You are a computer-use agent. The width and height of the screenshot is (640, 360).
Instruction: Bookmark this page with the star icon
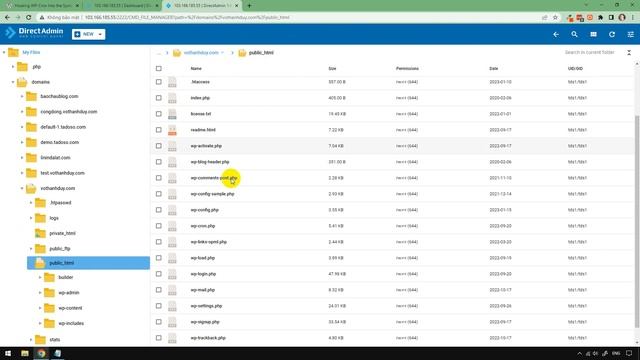555,18
